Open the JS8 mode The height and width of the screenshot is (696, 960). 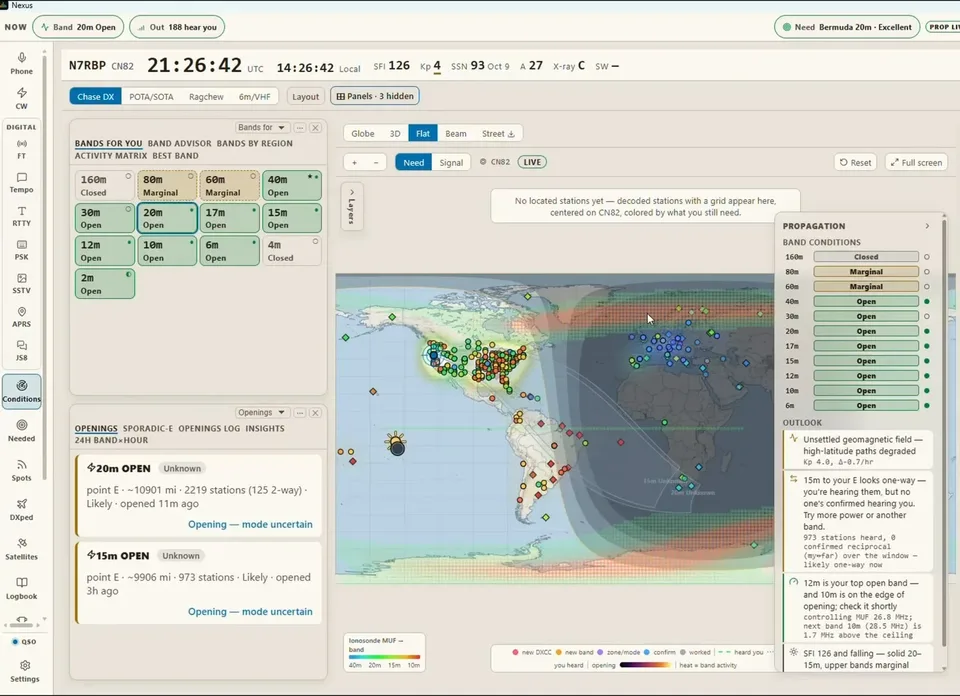click(21, 351)
